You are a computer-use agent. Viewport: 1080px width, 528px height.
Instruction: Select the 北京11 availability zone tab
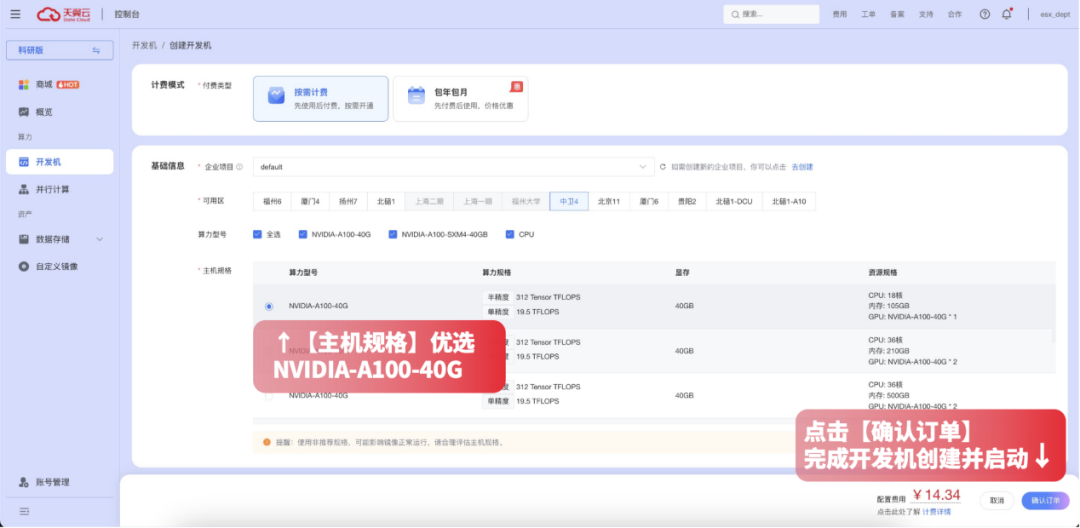(609, 202)
